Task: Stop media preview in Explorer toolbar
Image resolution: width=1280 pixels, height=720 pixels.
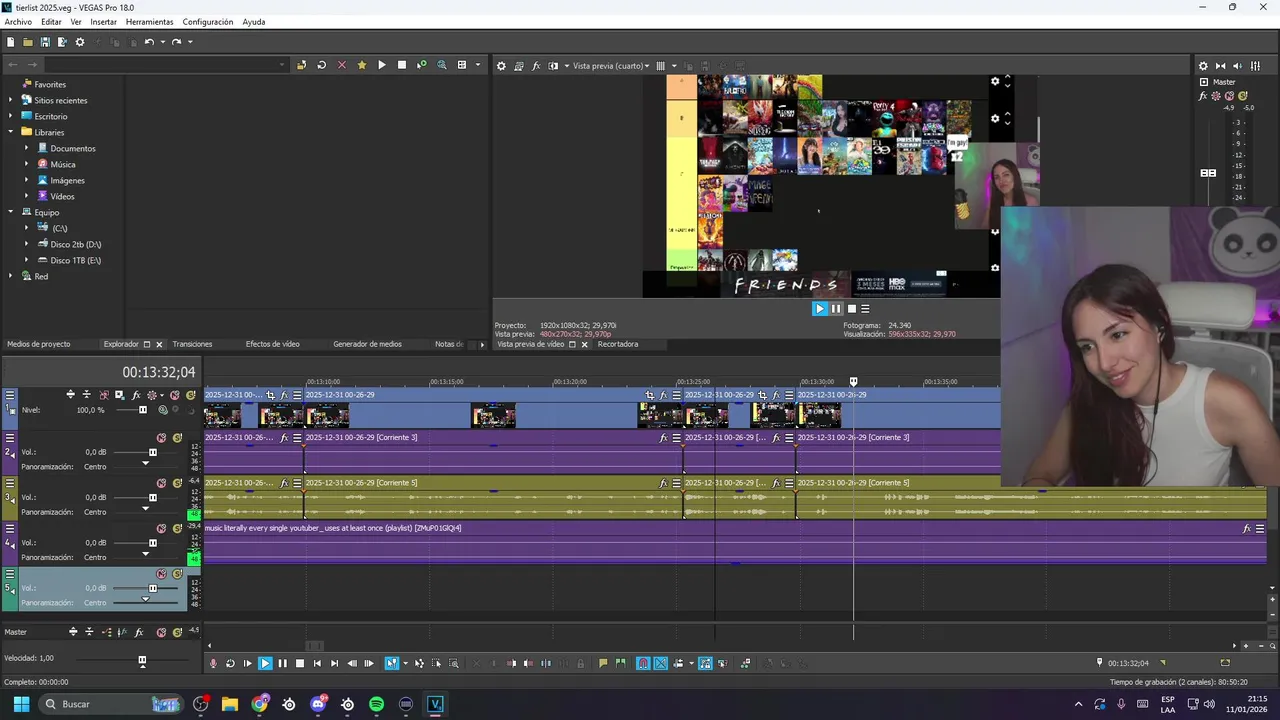Action: pyautogui.click(x=402, y=65)
